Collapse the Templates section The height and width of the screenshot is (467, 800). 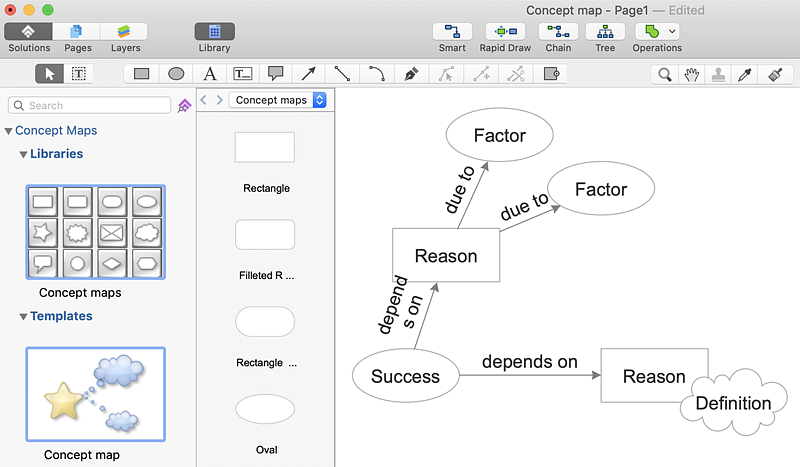tap(23, 317)
